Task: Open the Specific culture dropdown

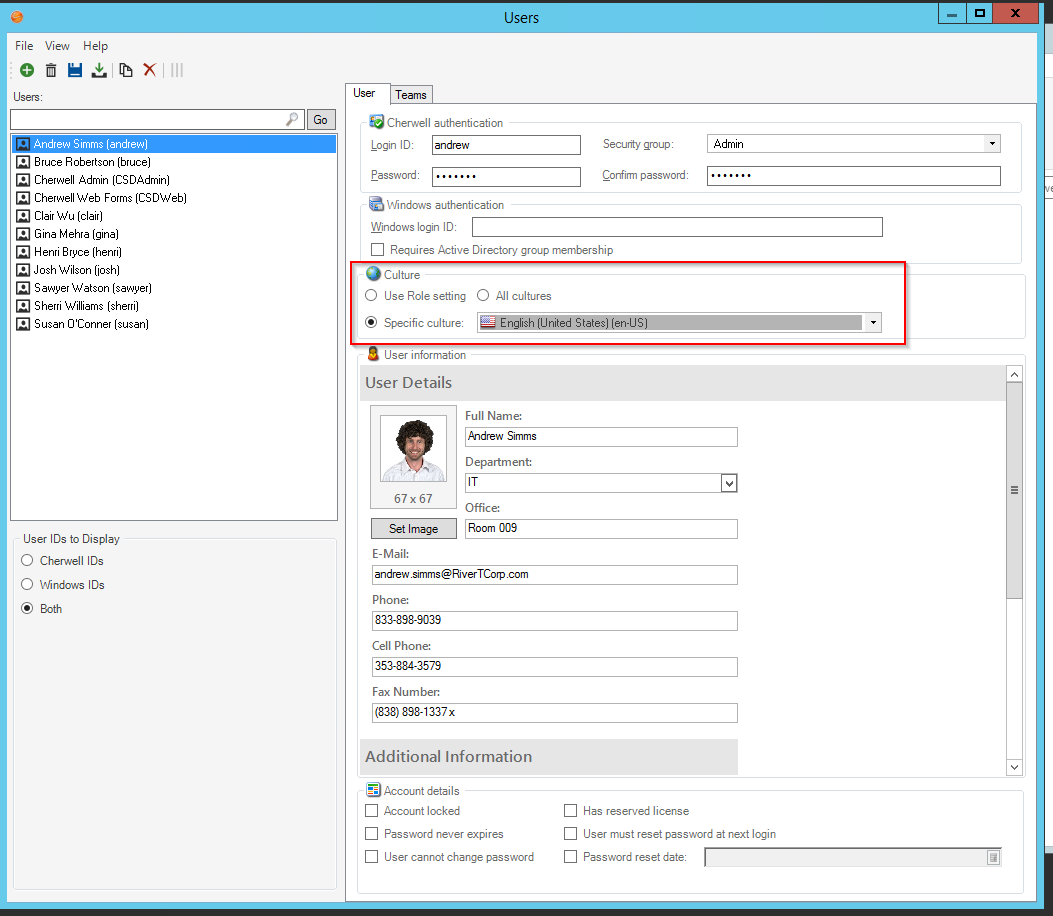Action: point(873,322)
